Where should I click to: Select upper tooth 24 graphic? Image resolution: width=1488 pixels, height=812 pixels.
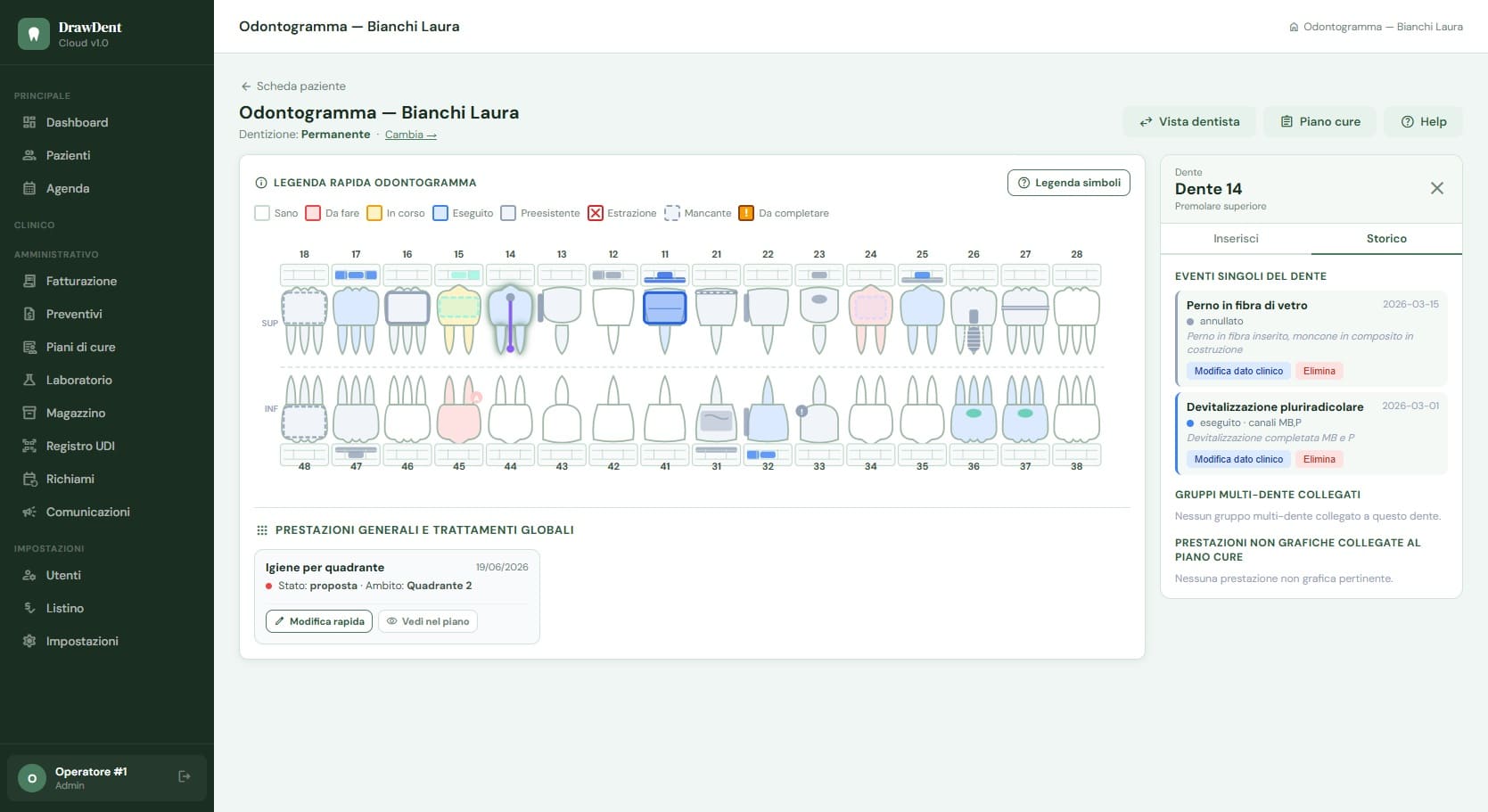[x=871, y=321]
